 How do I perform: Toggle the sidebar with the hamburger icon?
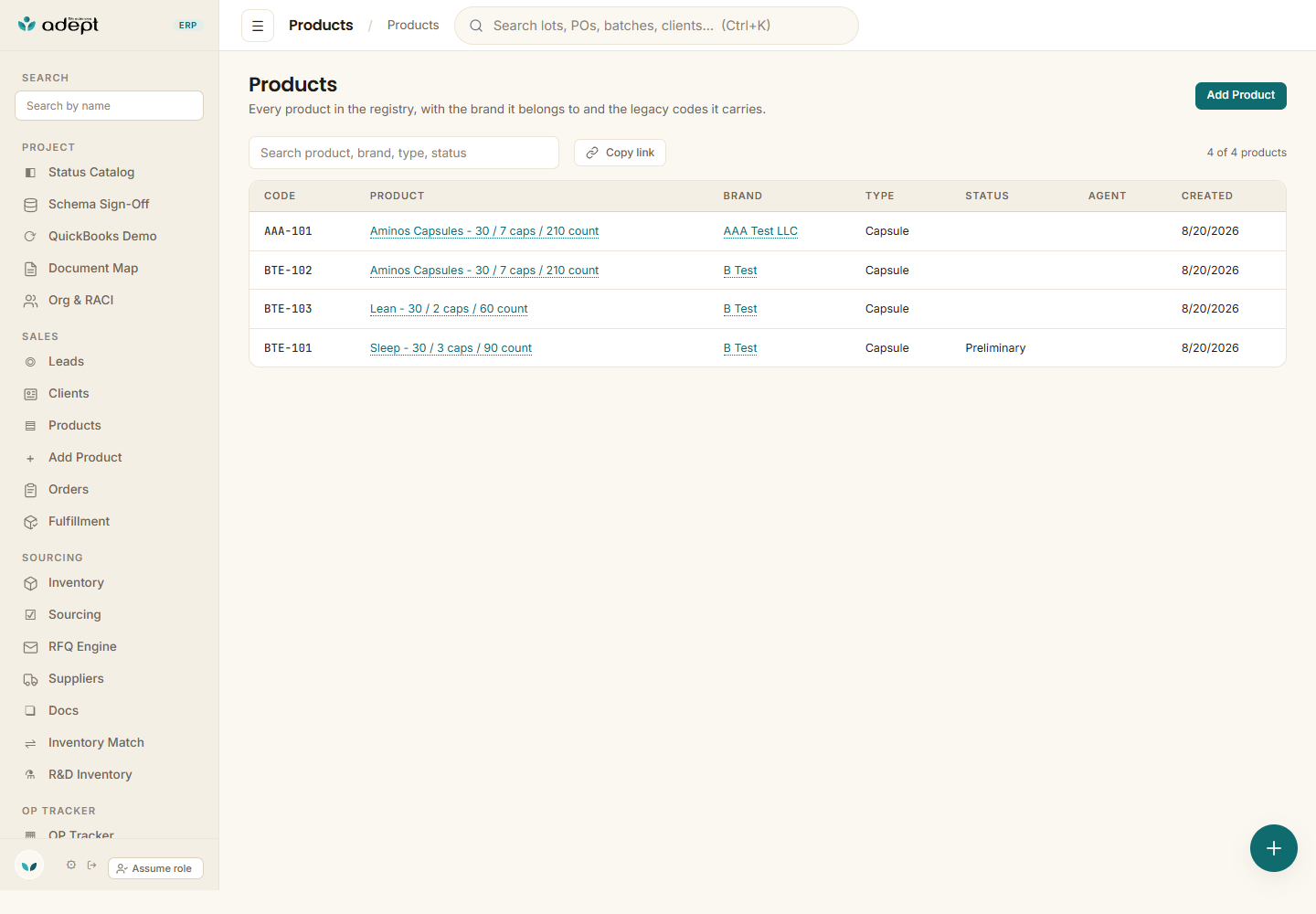258,26
